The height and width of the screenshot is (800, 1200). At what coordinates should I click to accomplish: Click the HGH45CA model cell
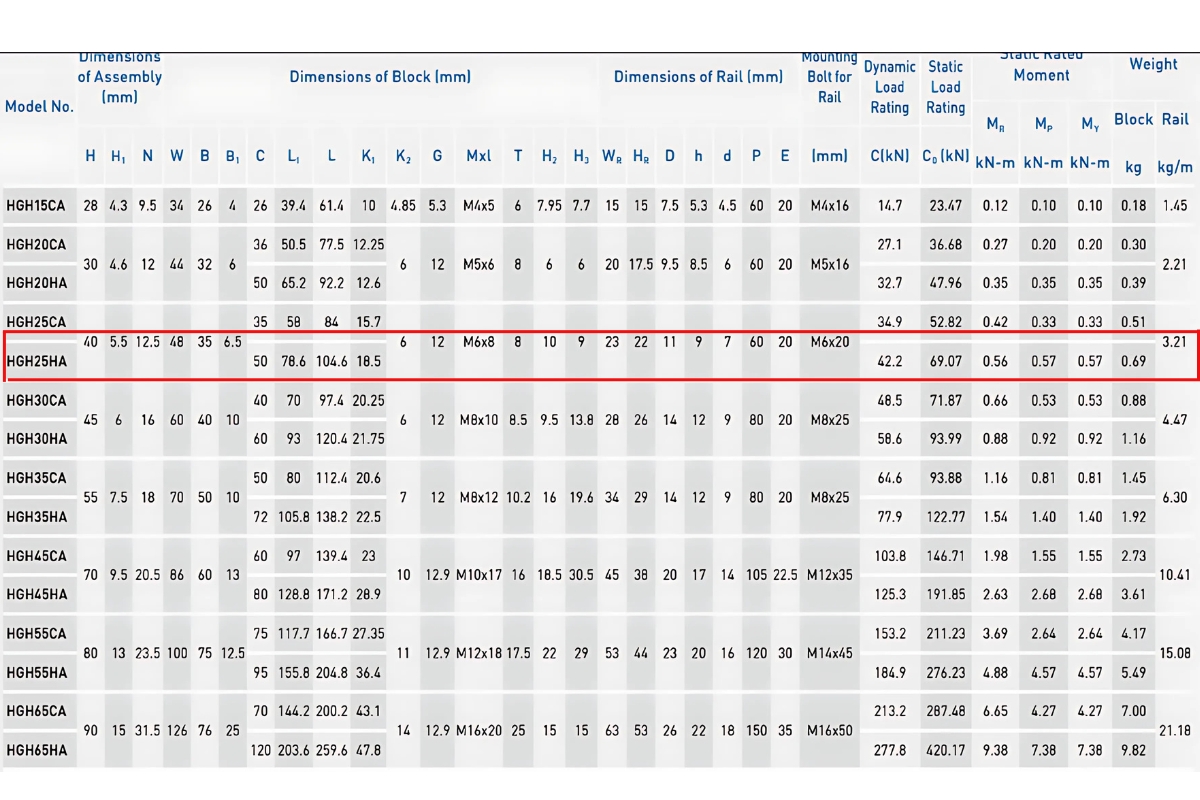click(36, 556)
